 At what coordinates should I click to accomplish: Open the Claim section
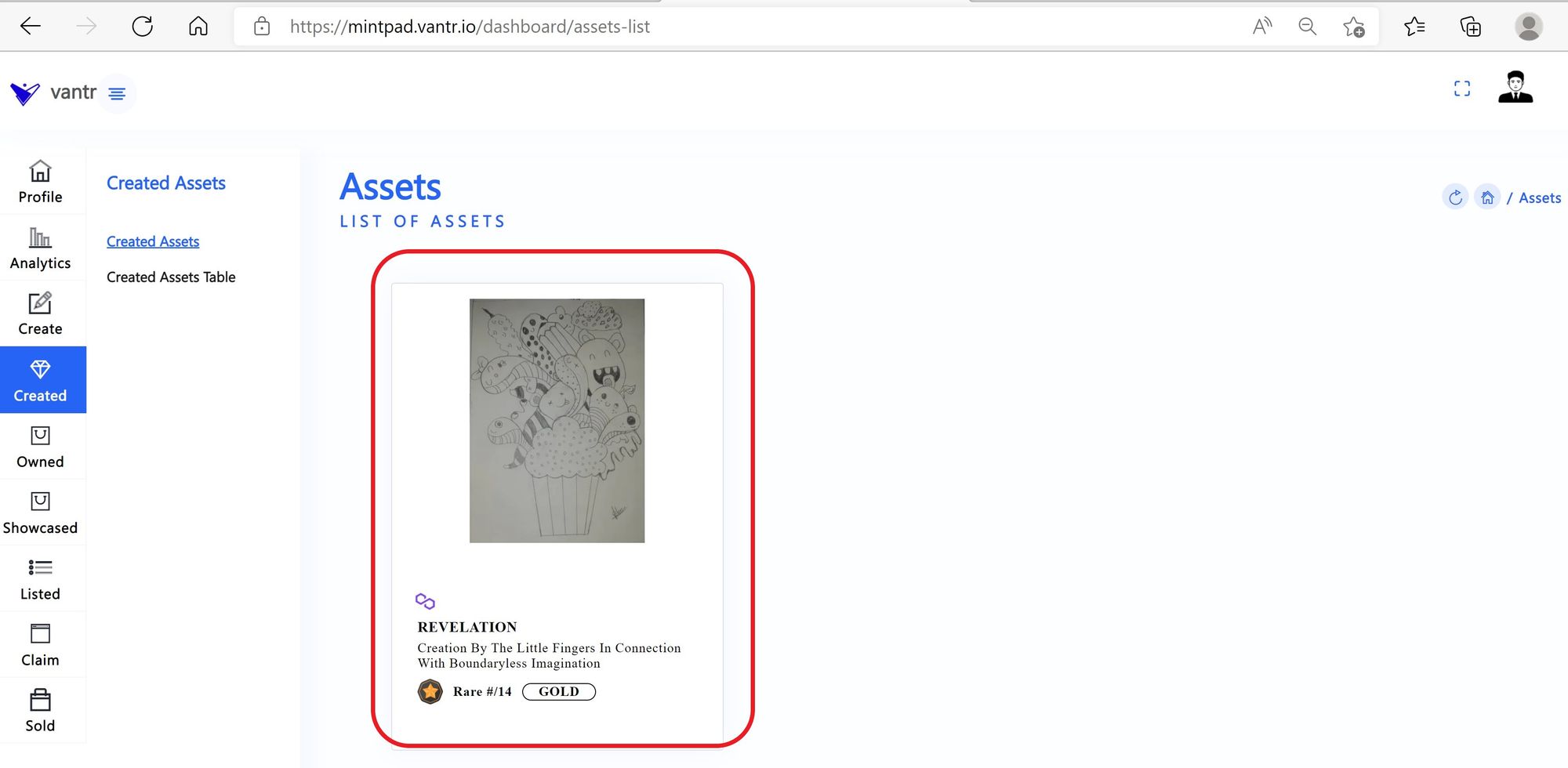tap(41, 645)
